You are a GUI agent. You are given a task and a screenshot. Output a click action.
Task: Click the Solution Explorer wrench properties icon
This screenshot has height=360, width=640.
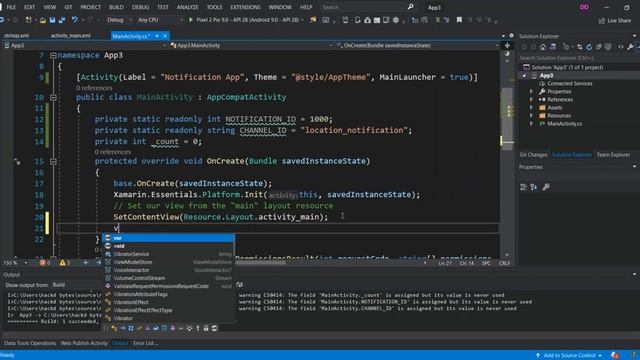[x=630, y=47]
